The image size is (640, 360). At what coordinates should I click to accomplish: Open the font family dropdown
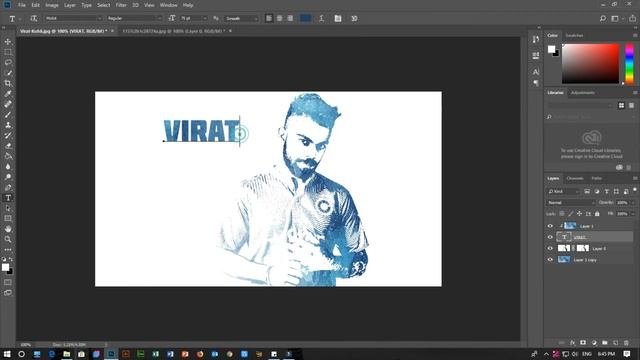pyautogui.click(x=73, y=18)
